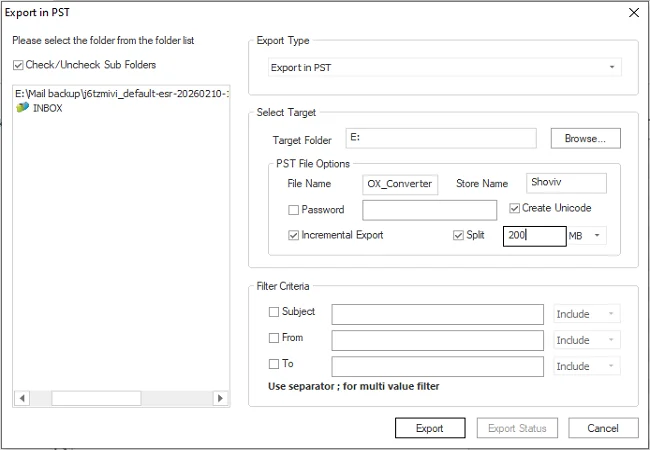Click the Browse... button
650x450 pixels.
pyautogui.click(x=585, y=138)
